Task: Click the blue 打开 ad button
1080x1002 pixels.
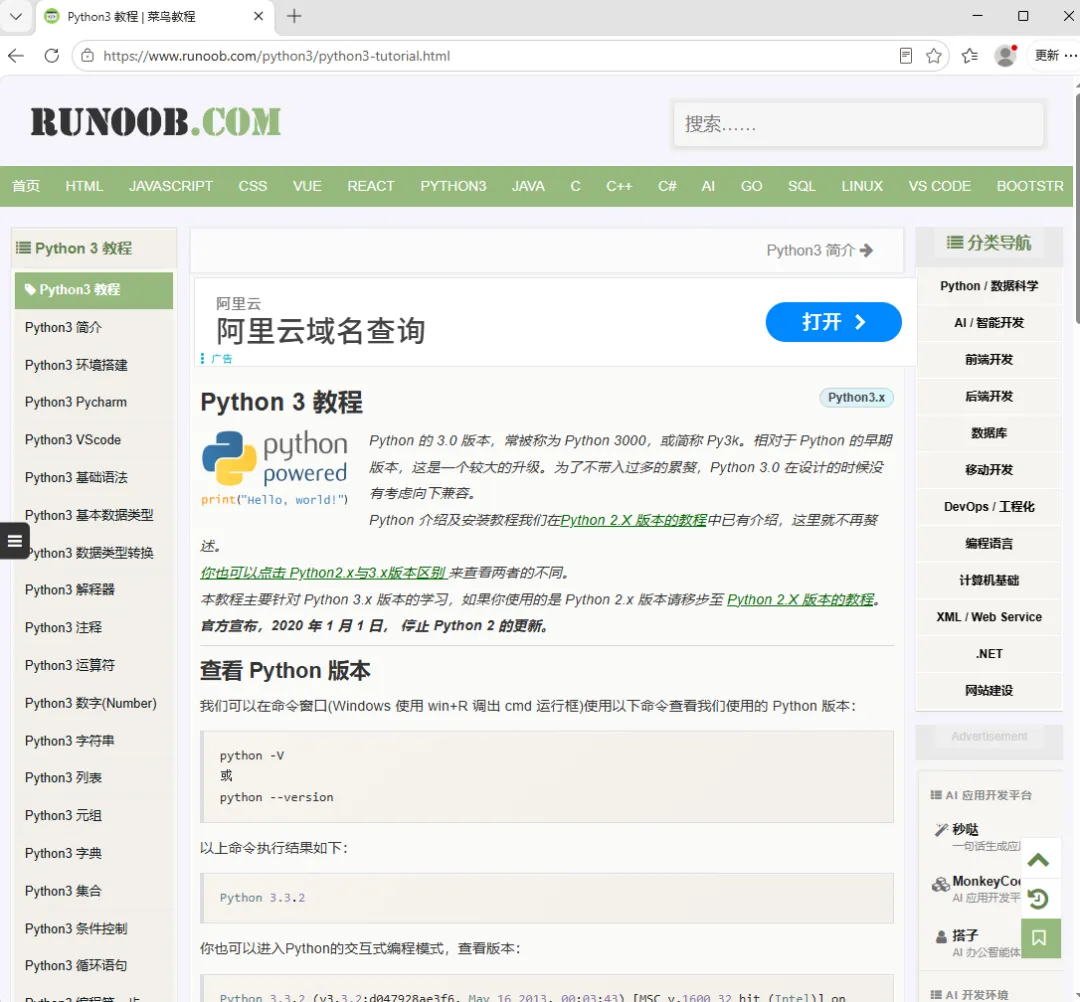Action: (x=833, y=322)
